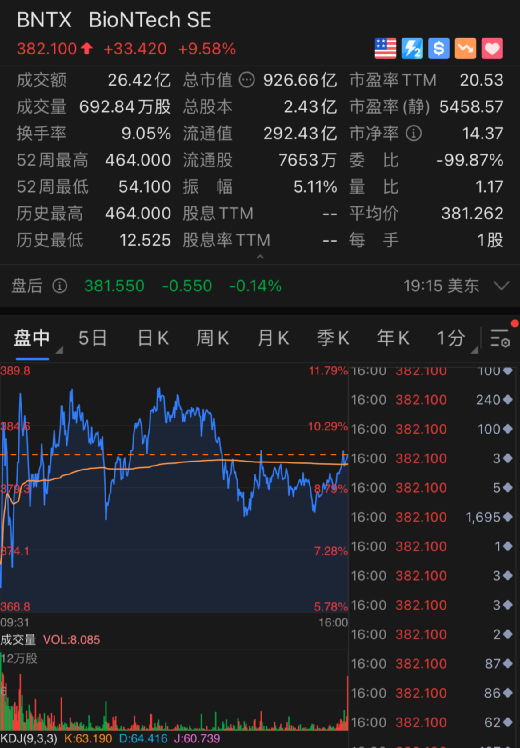Open chart settings icon with red dot

point(501,338)
